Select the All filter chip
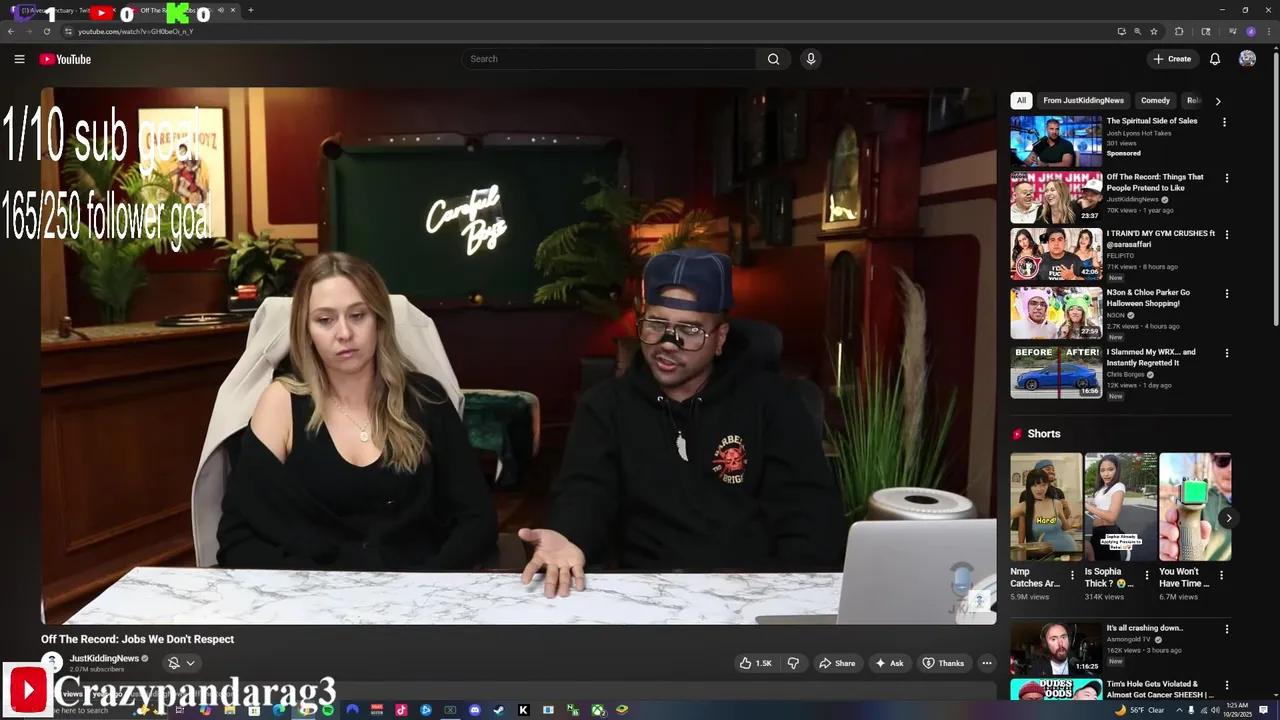Viewport: 1280px width, 720px height. pos(1021,101)
